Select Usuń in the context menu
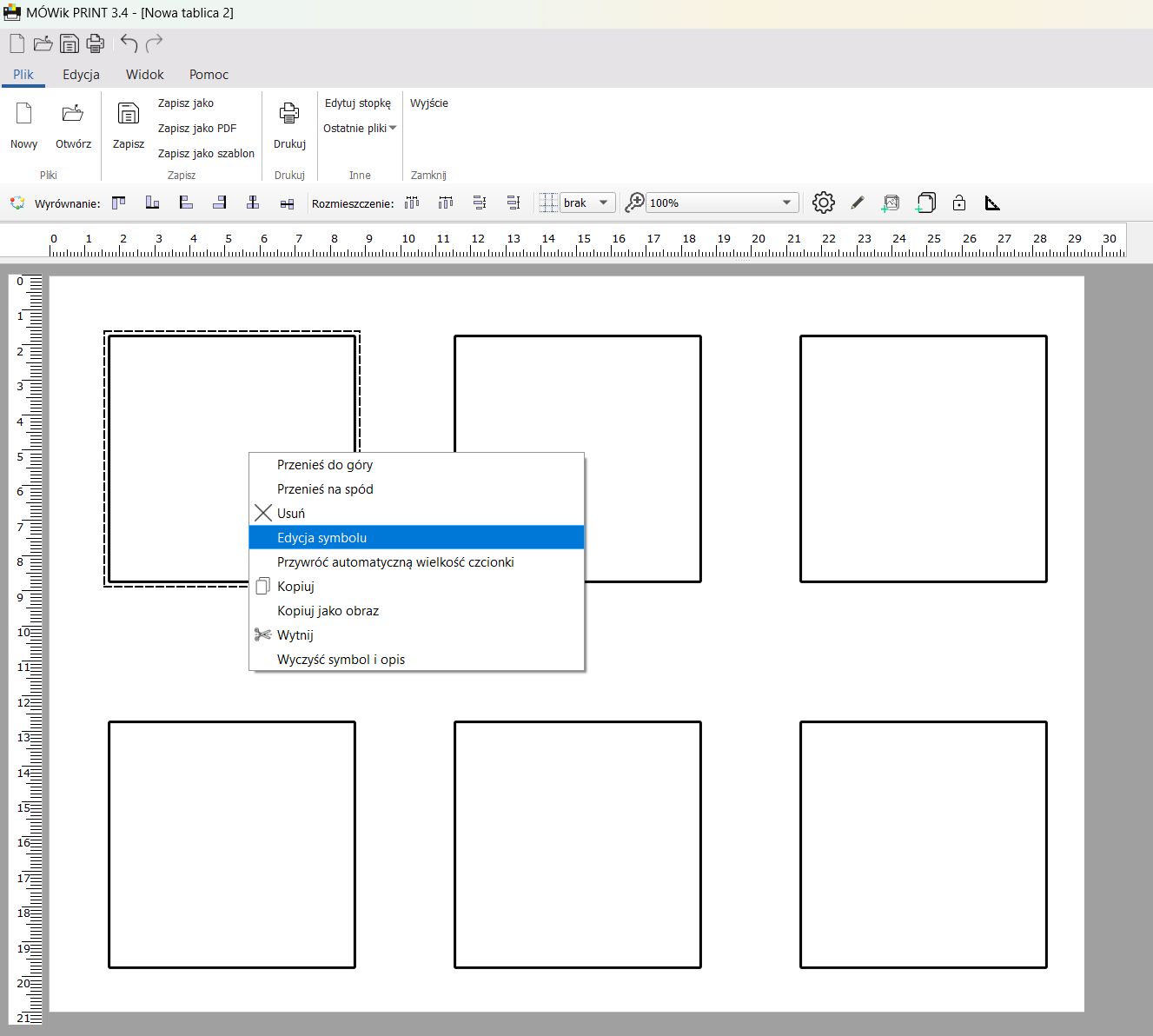This screenshot has height=1036, width=1153. [416, 514]
